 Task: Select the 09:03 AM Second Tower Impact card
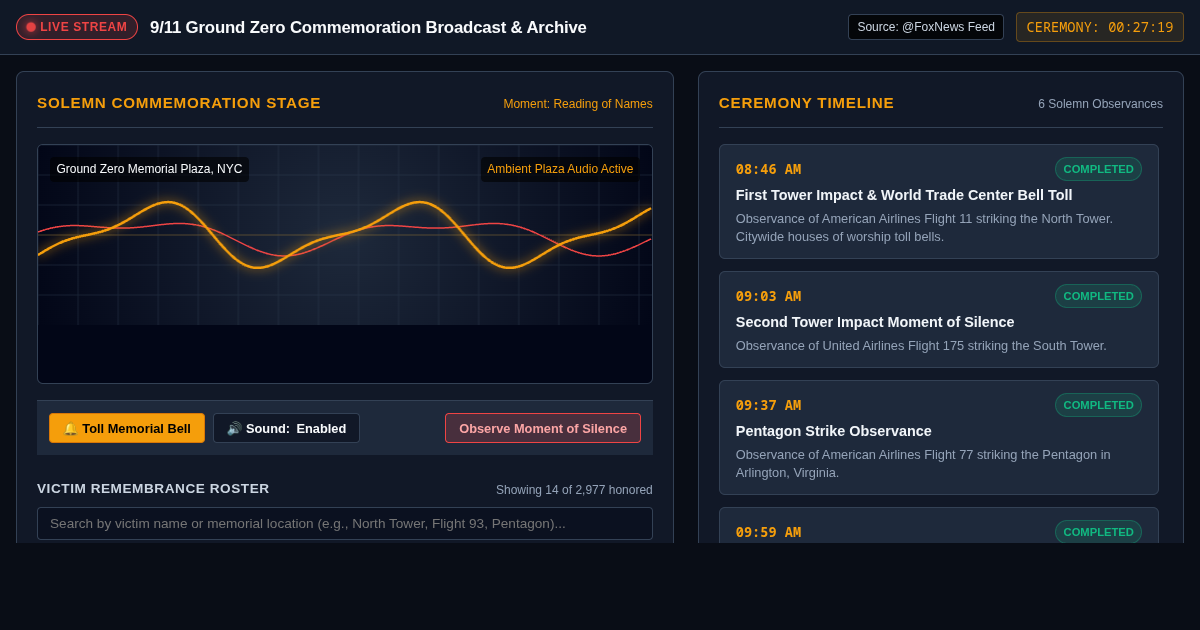(x=939, y=320)
